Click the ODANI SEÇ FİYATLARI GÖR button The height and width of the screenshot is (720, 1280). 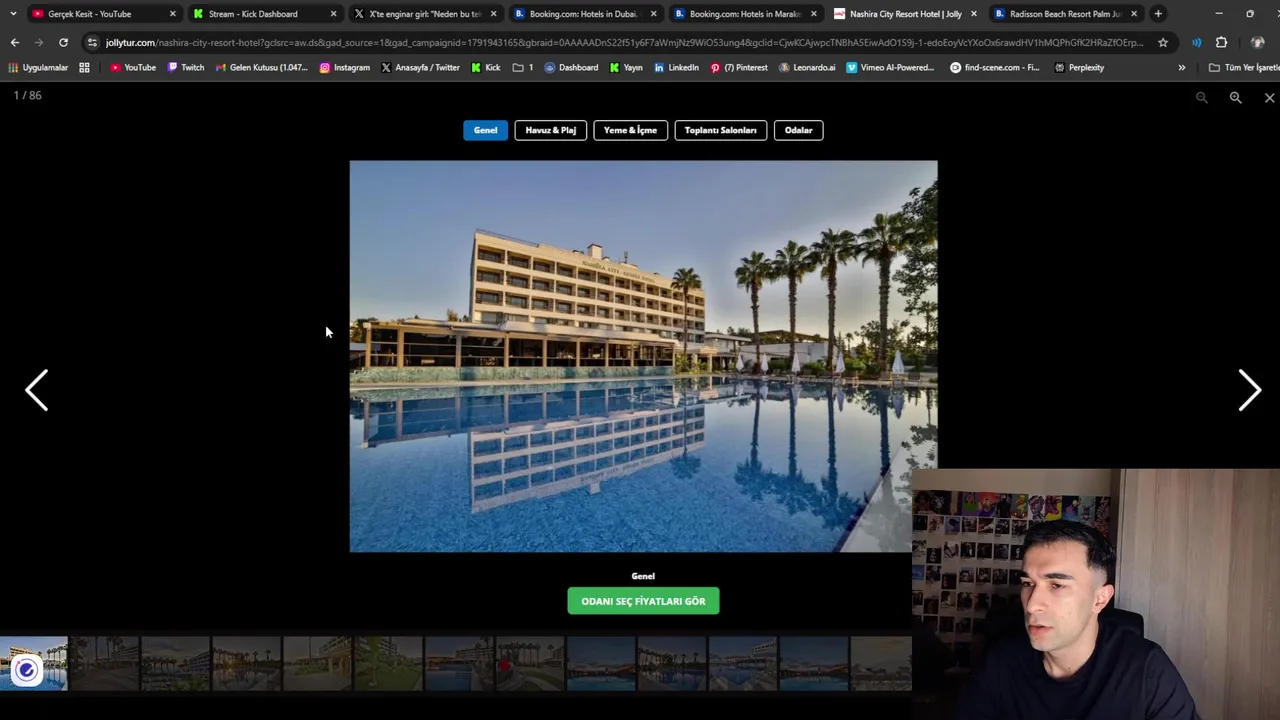643,601
